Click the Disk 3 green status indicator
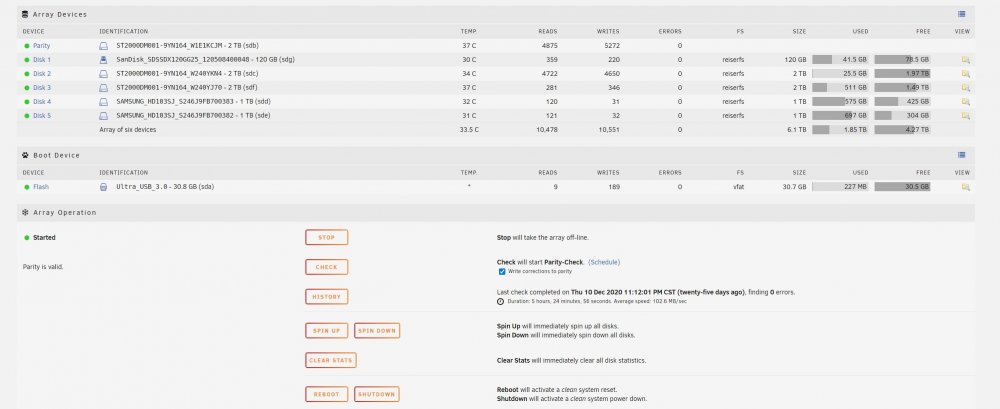Screen dimensions: 1000x409 (x=27, y=88)
